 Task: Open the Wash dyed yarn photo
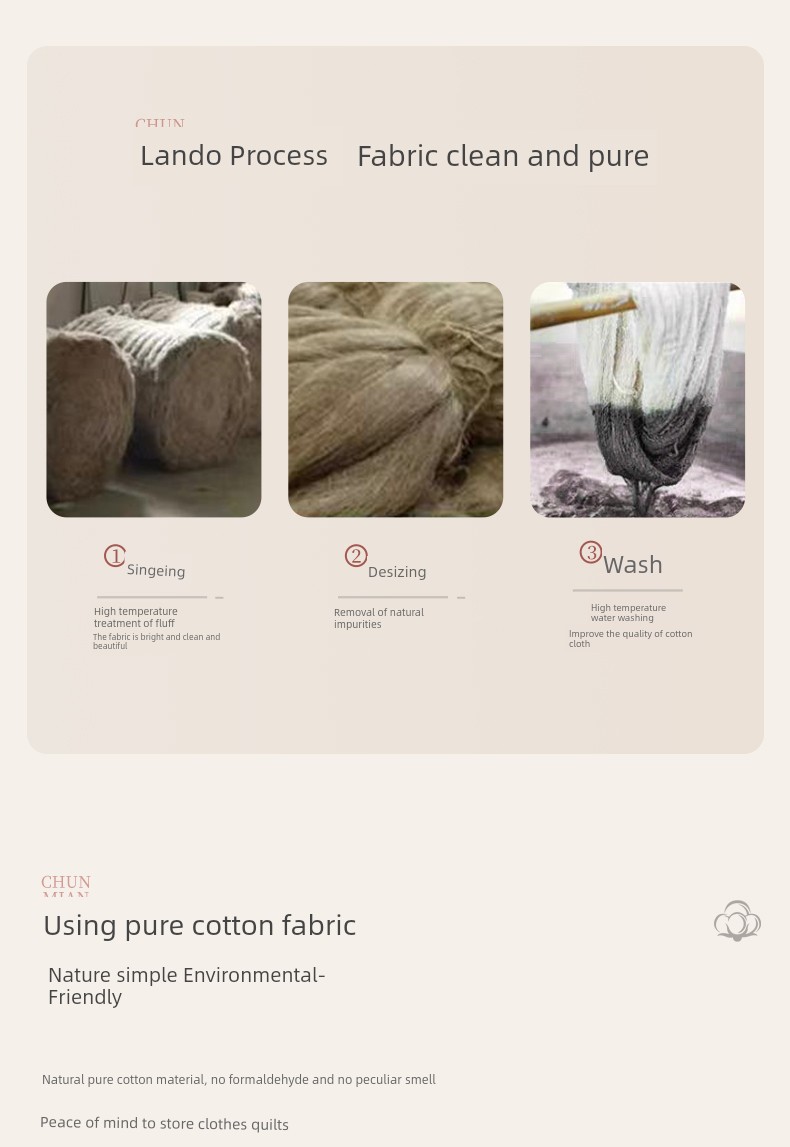(x=637, y=399)
